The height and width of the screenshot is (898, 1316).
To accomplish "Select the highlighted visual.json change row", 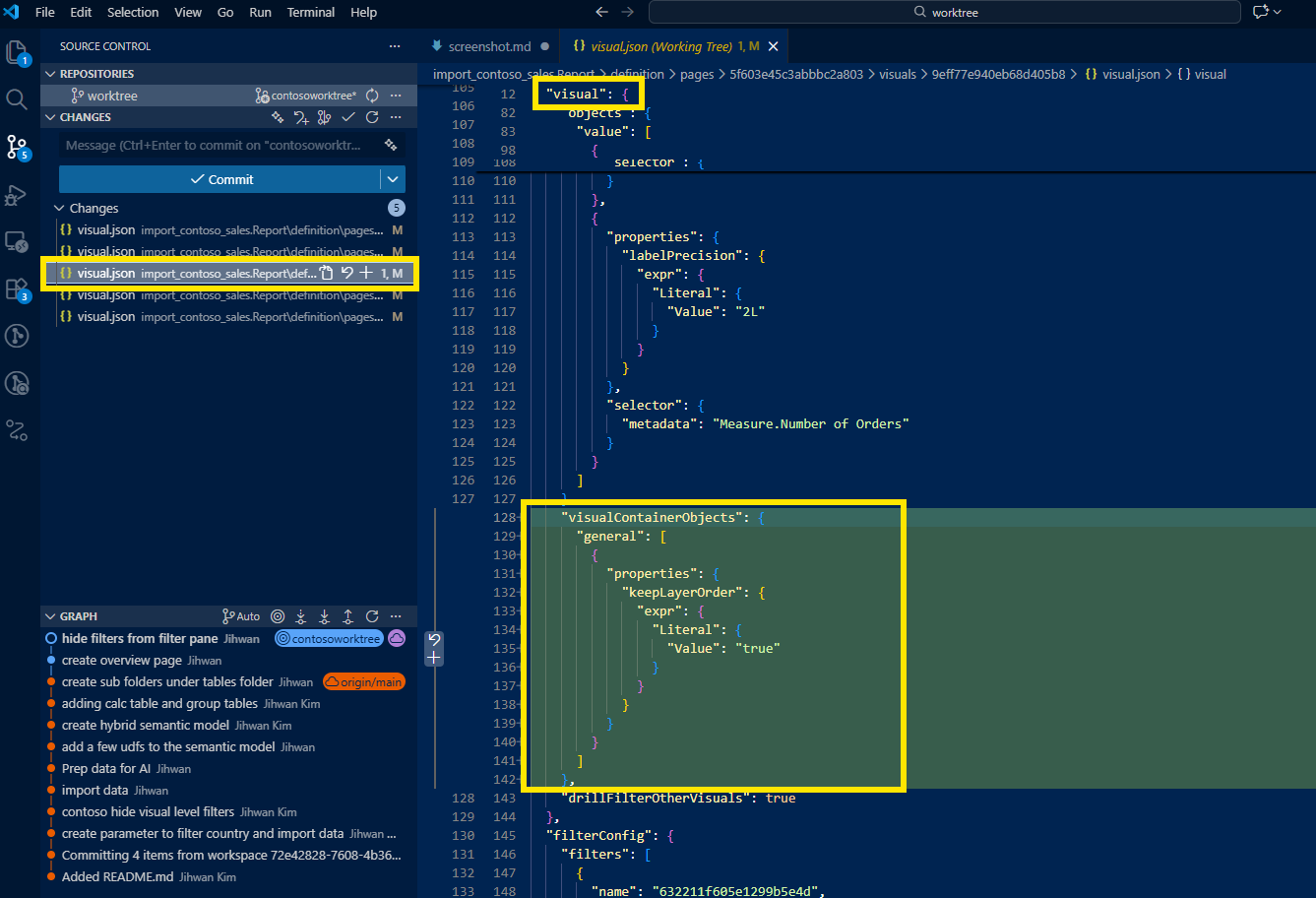I will click(x=229, y=273).
